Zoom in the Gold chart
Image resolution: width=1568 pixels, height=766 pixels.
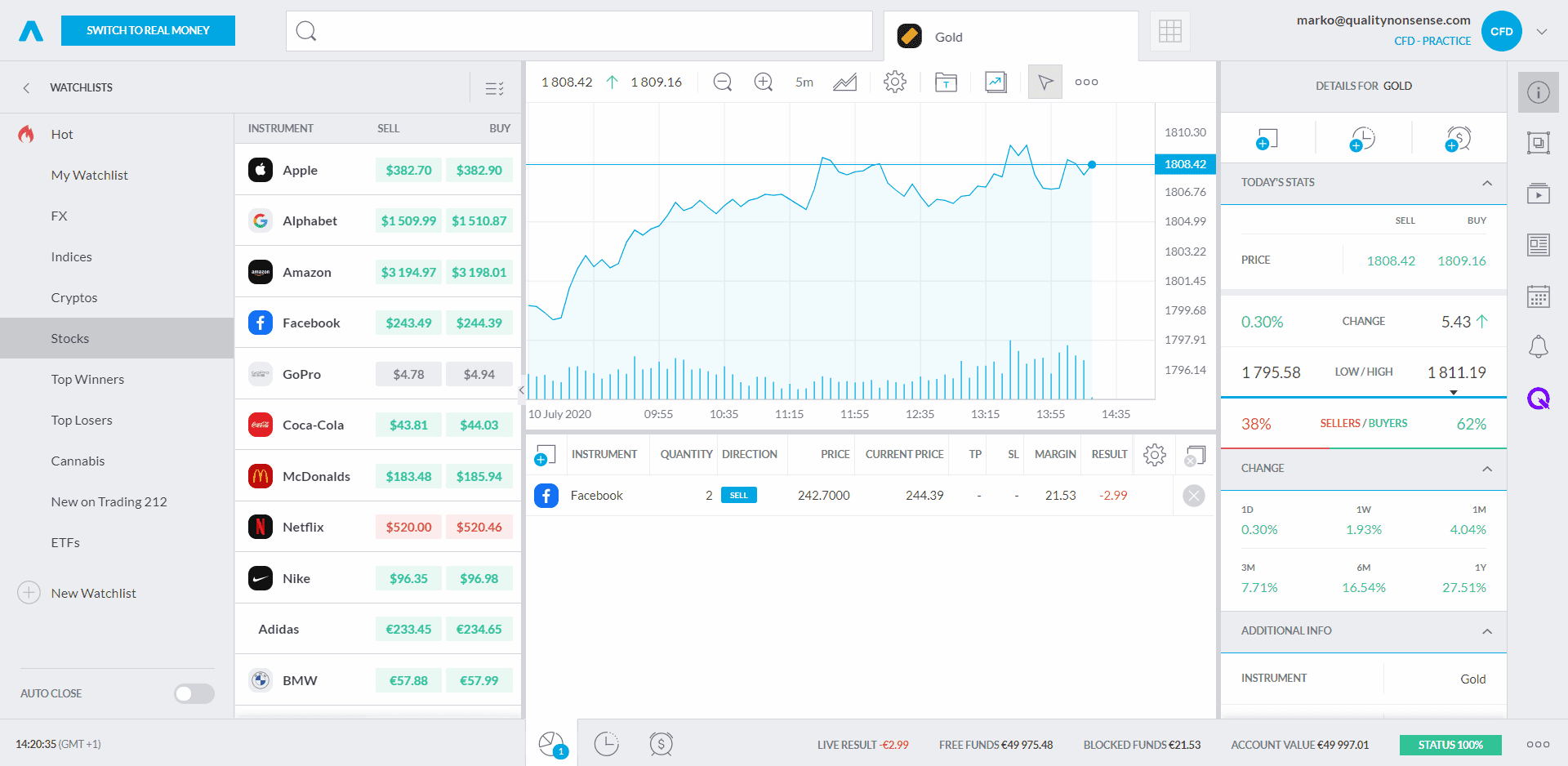coord(763,82)
